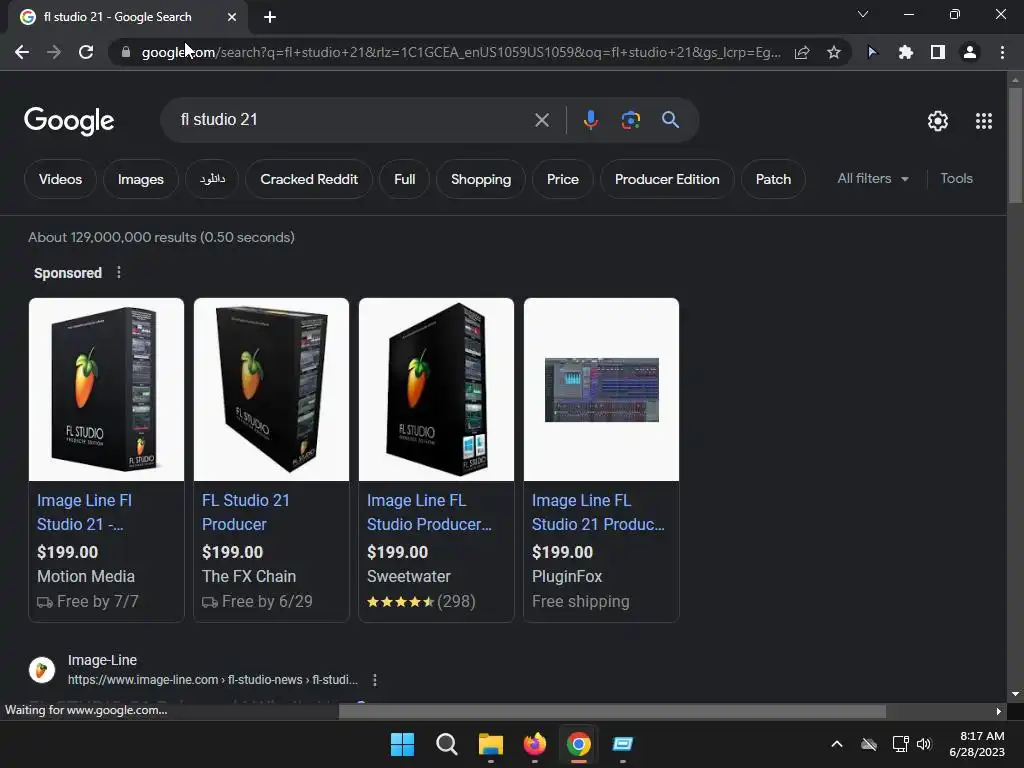Open the FL Studio 21 Producer listing

pos(246,513)
